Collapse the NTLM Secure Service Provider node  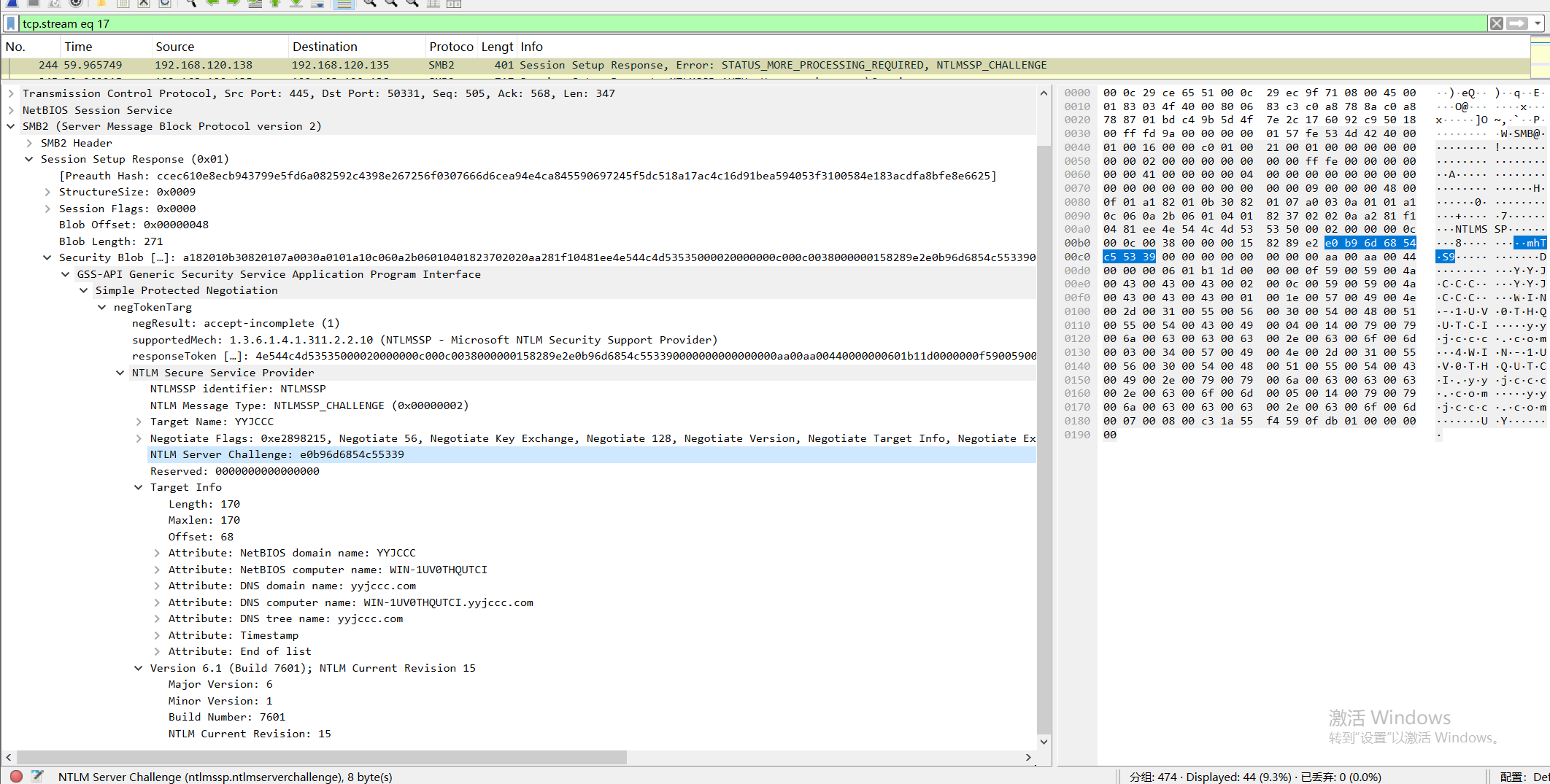[120, 373]
